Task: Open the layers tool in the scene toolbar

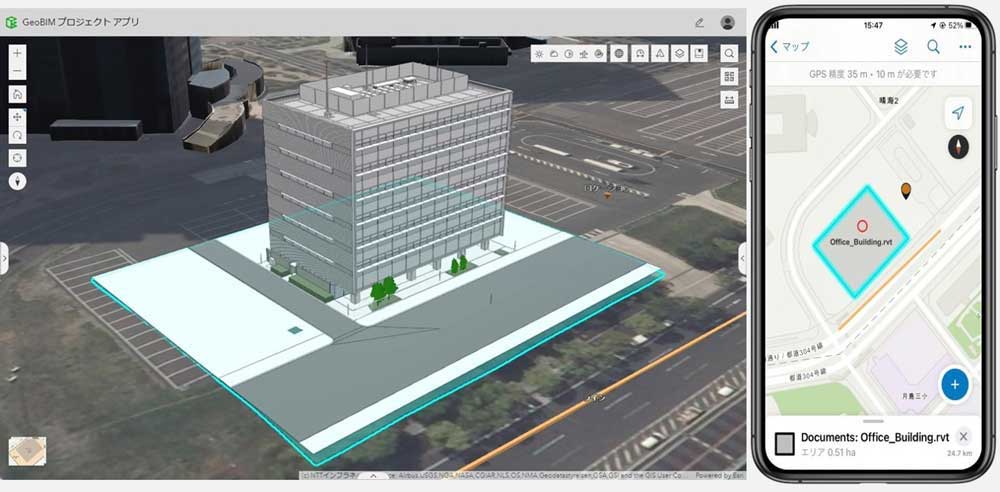Action: (680, 54)
